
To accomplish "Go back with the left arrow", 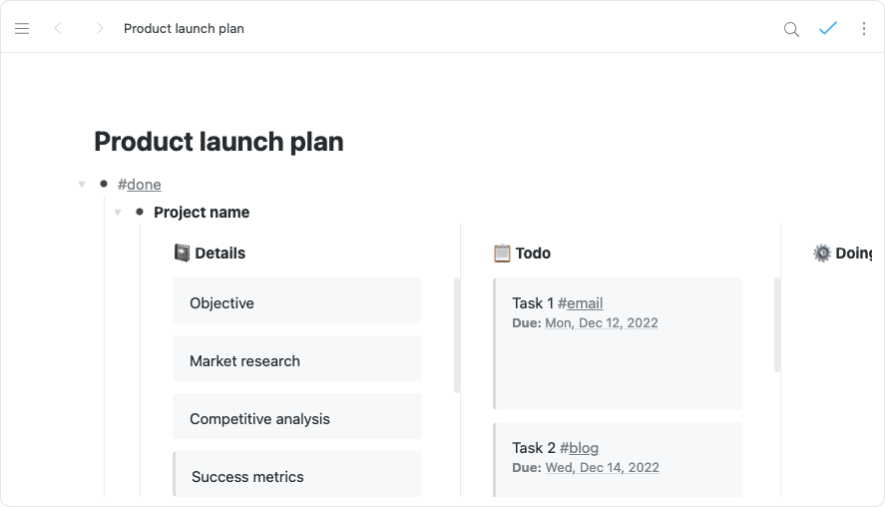I will [x=58, y=29].
